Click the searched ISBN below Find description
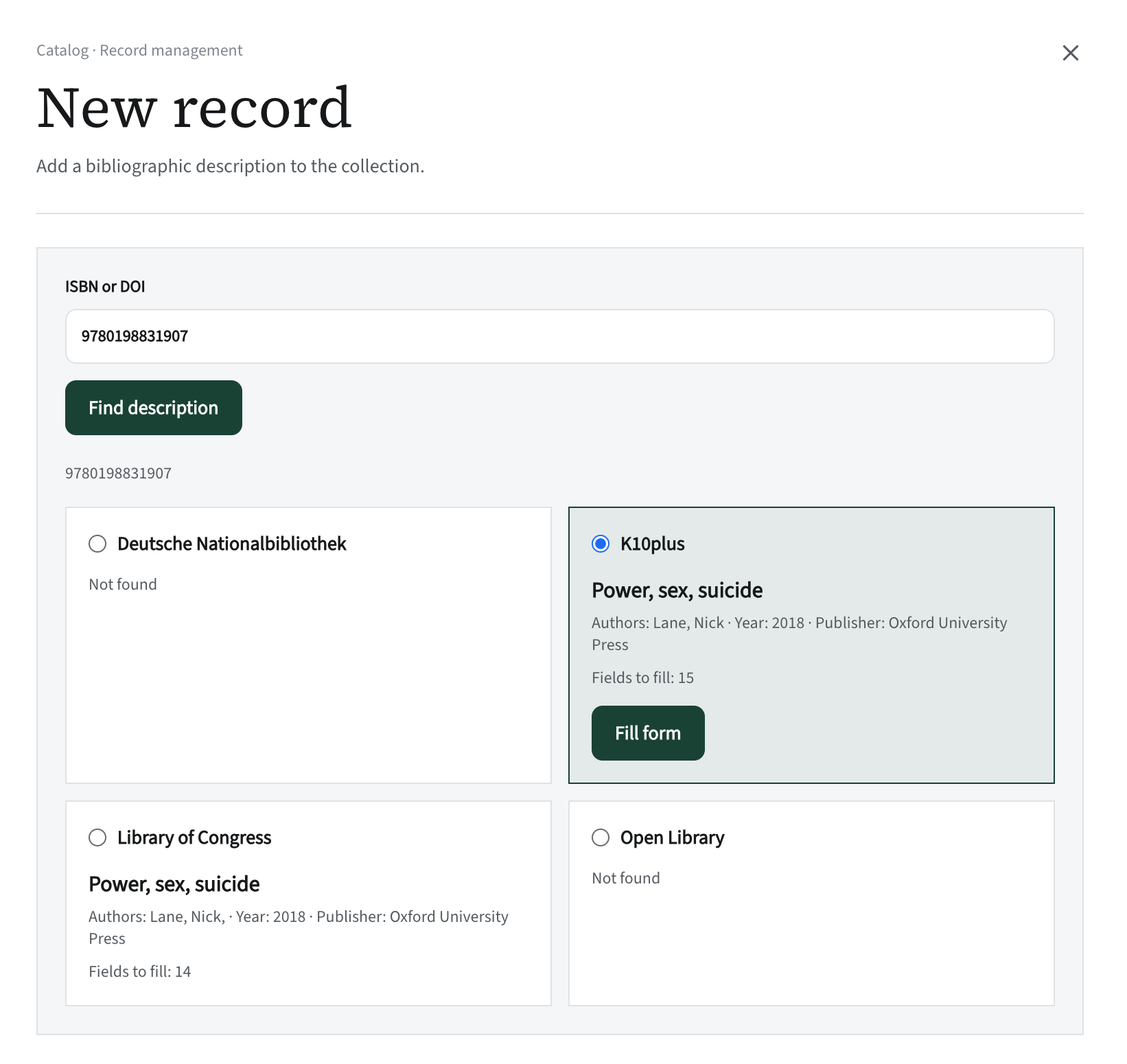The image size is (1127, 1064). pyautogui.click(x=119, y=473)
